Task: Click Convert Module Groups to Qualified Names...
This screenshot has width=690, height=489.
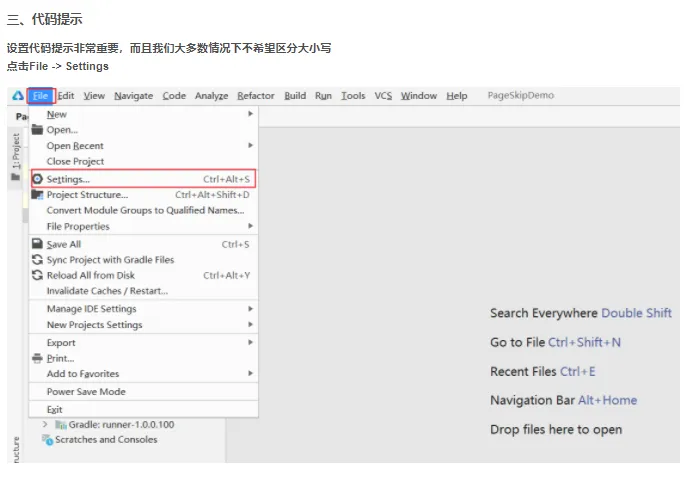Action: click(x=143, y=210)
